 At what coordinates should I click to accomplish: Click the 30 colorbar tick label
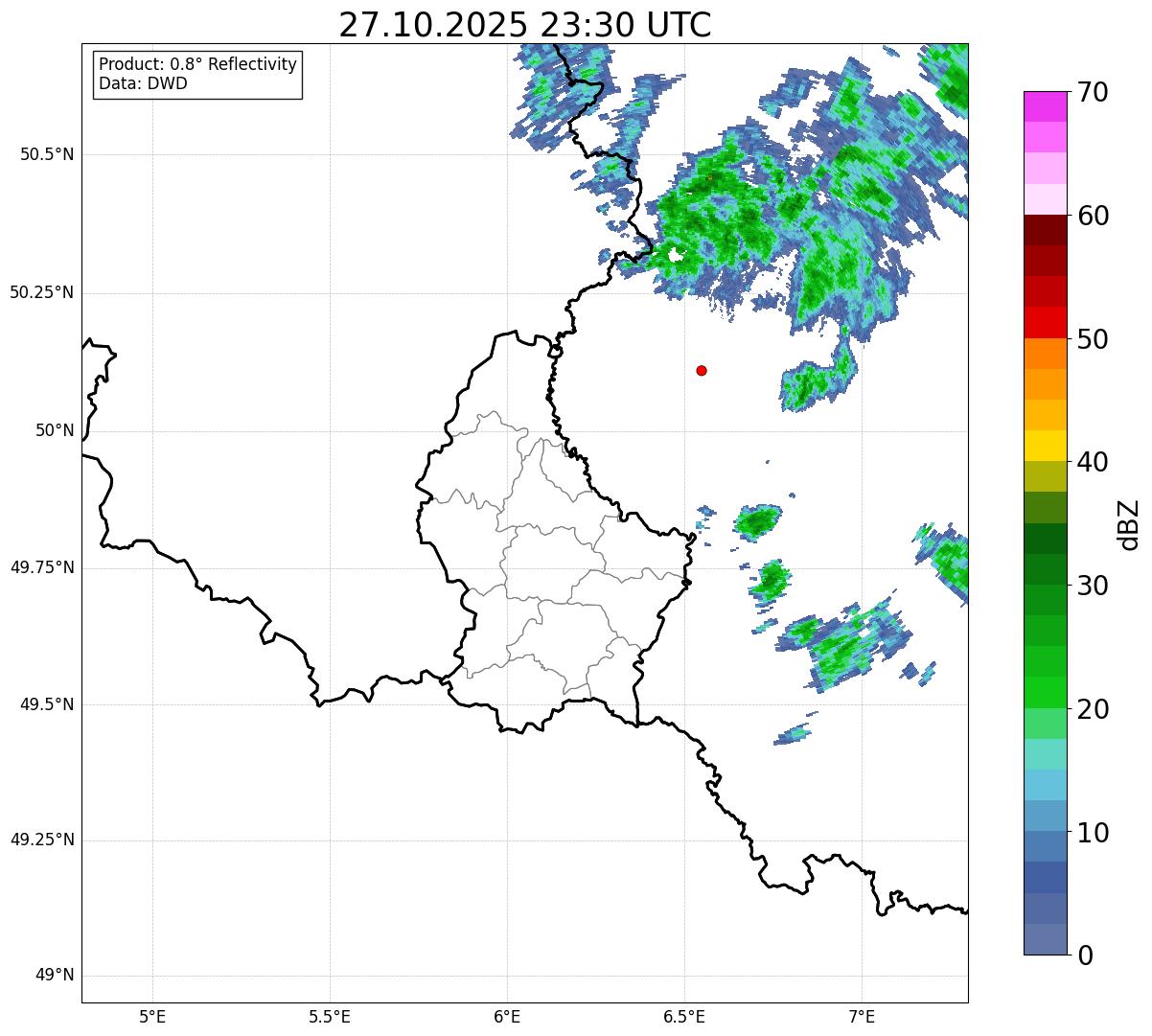pos(1093,586)
